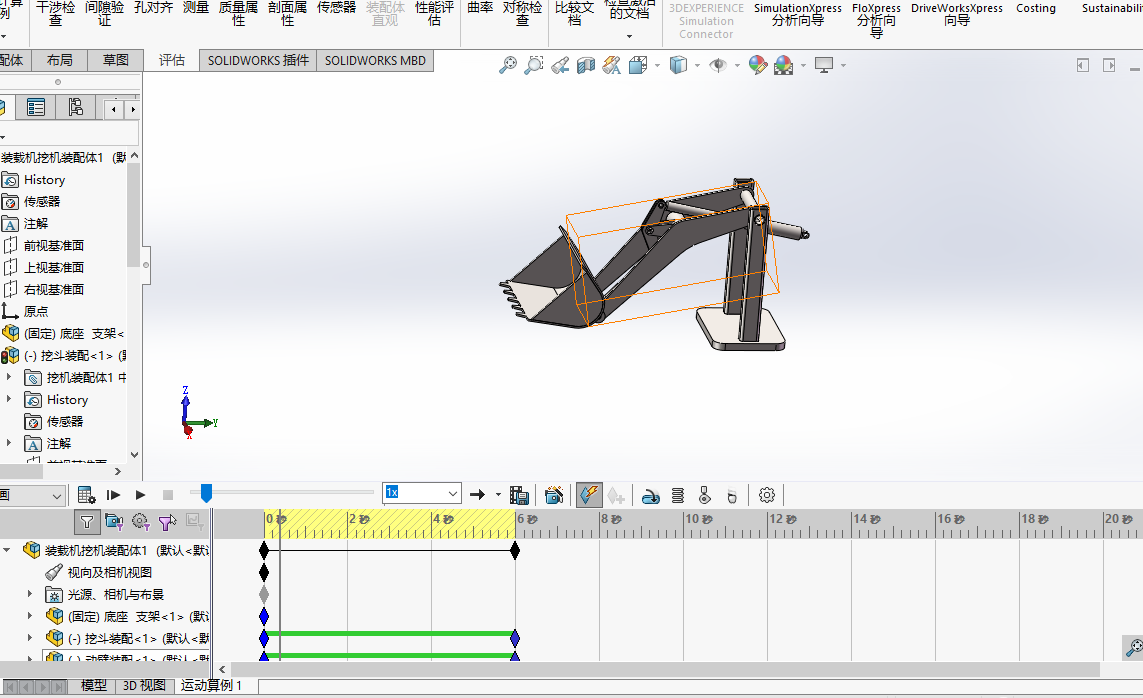The image size is (1143, 698).
Task: Expand 挖斗装配<1> in the motion tree
Action: tap(30, 638)
